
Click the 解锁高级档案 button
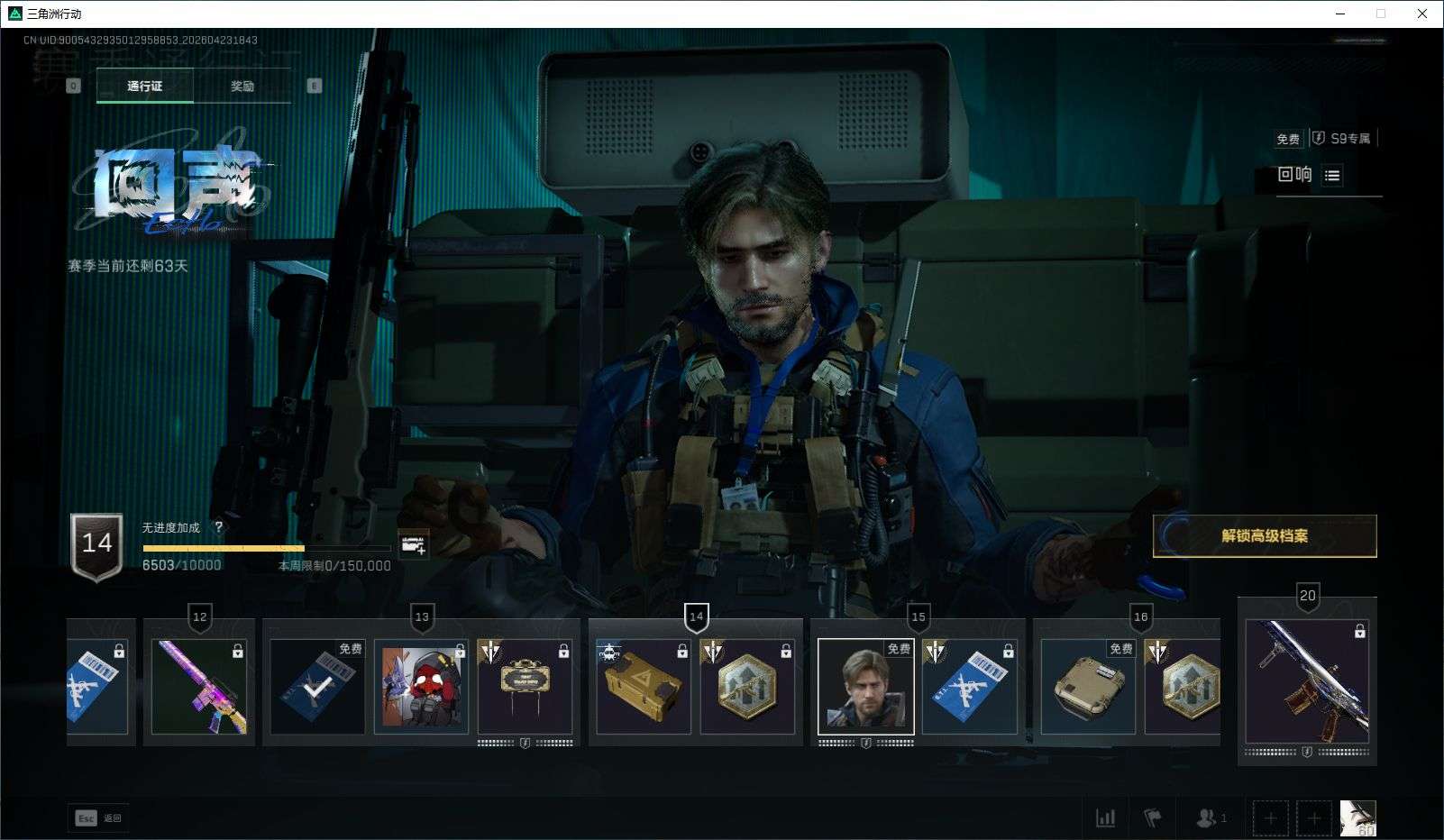click(x=1265, y=536)
